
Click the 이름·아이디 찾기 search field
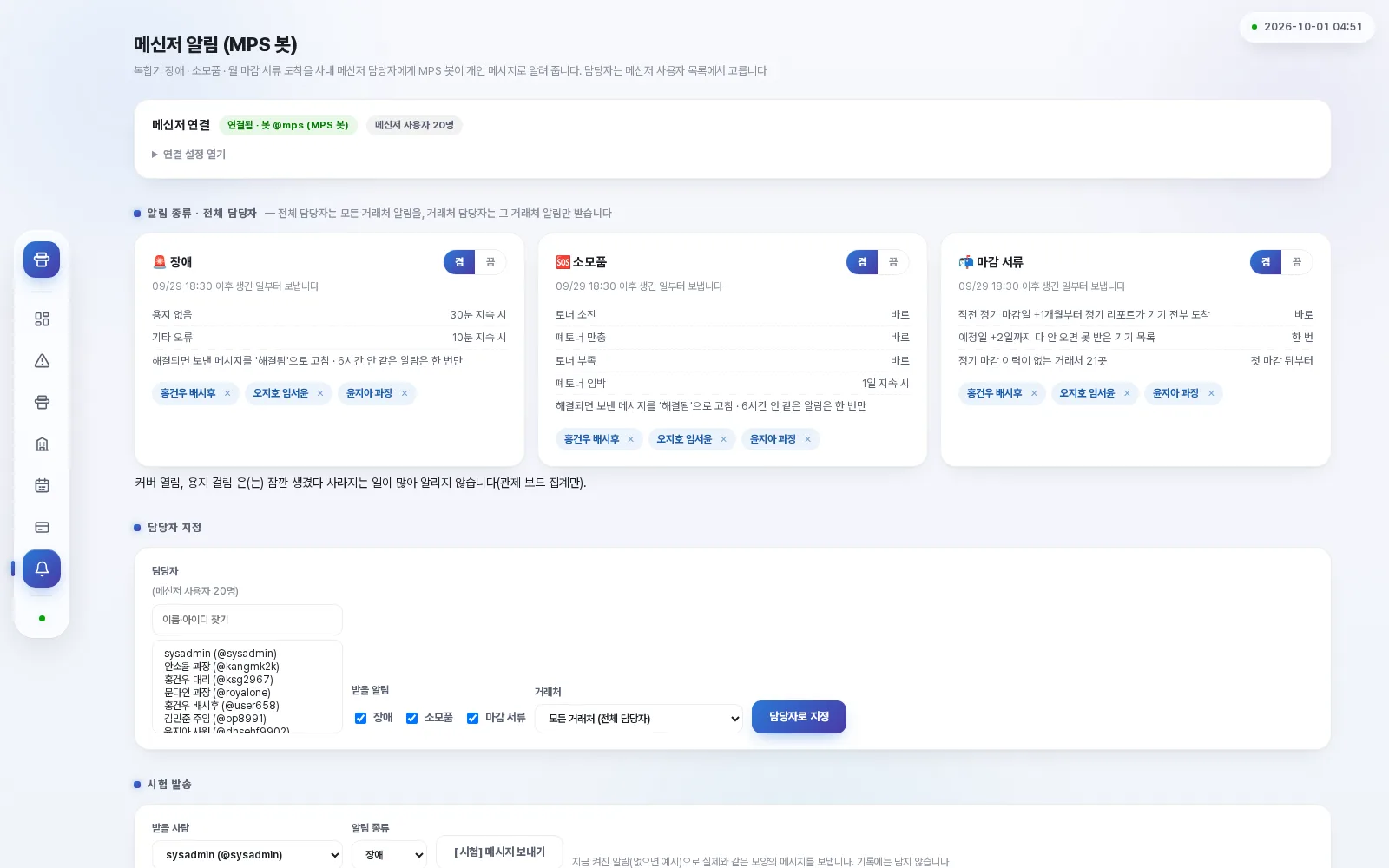[247, 620]
